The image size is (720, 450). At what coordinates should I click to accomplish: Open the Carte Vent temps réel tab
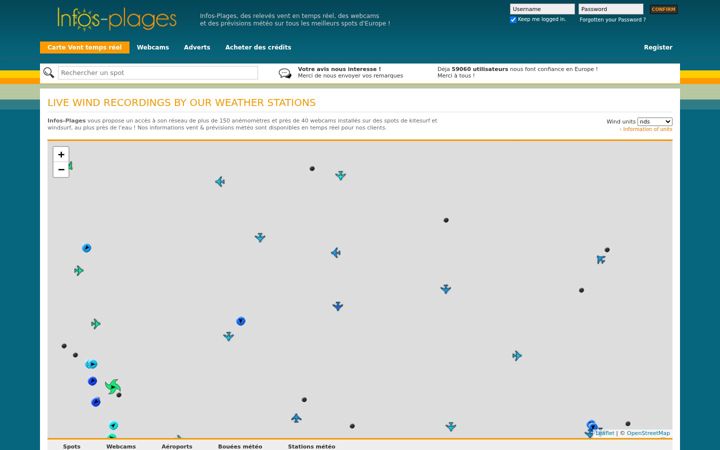[x=84, y=47]
